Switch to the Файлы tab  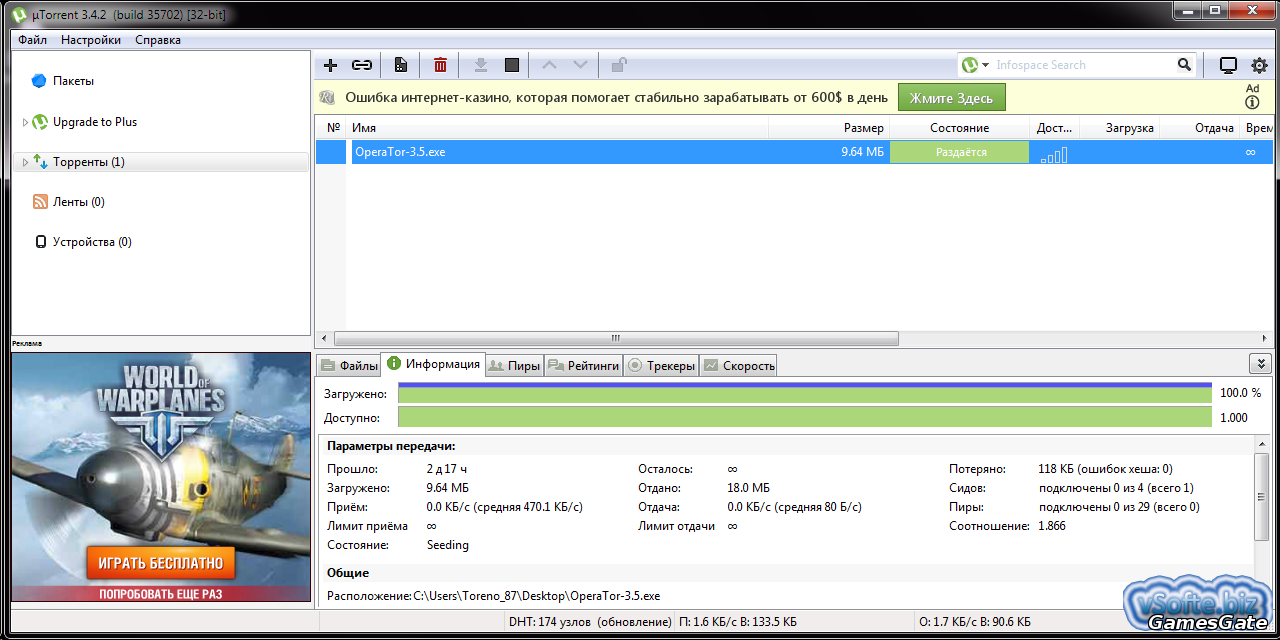tap(348, 366)
